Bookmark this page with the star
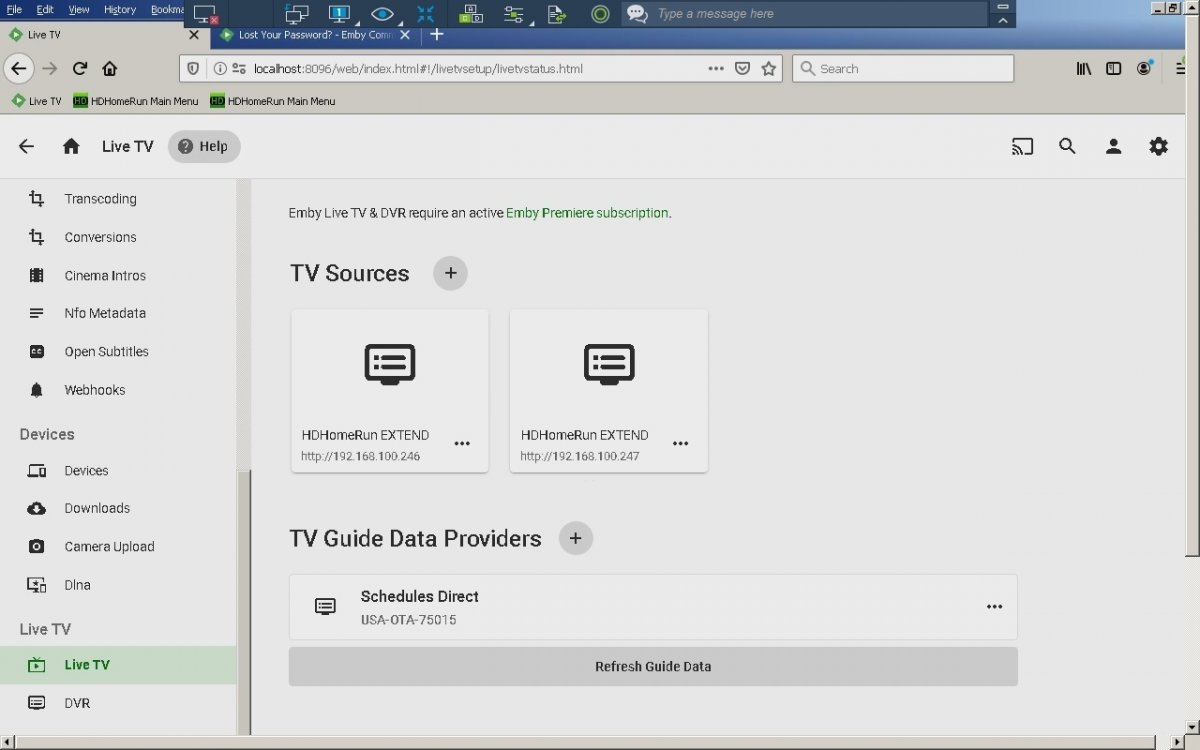The width and height of the screenshot is (1200, 750). point(768,69)
